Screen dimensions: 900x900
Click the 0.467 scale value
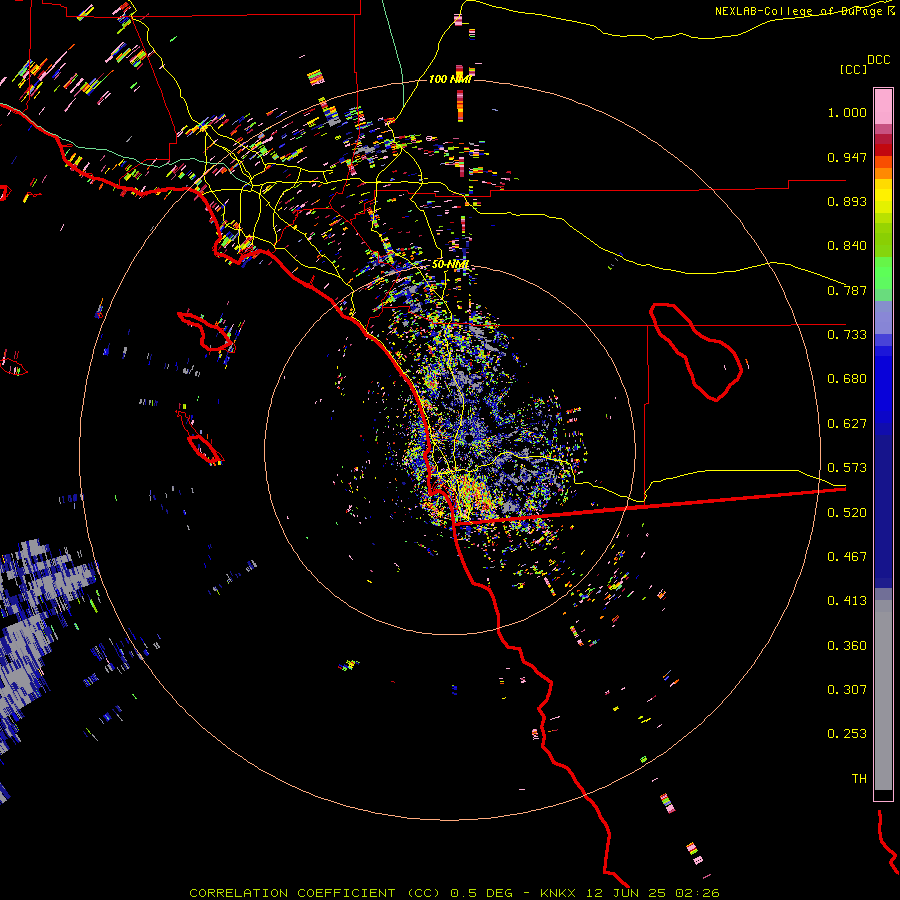pyautogui.click(x=847, y=557)
